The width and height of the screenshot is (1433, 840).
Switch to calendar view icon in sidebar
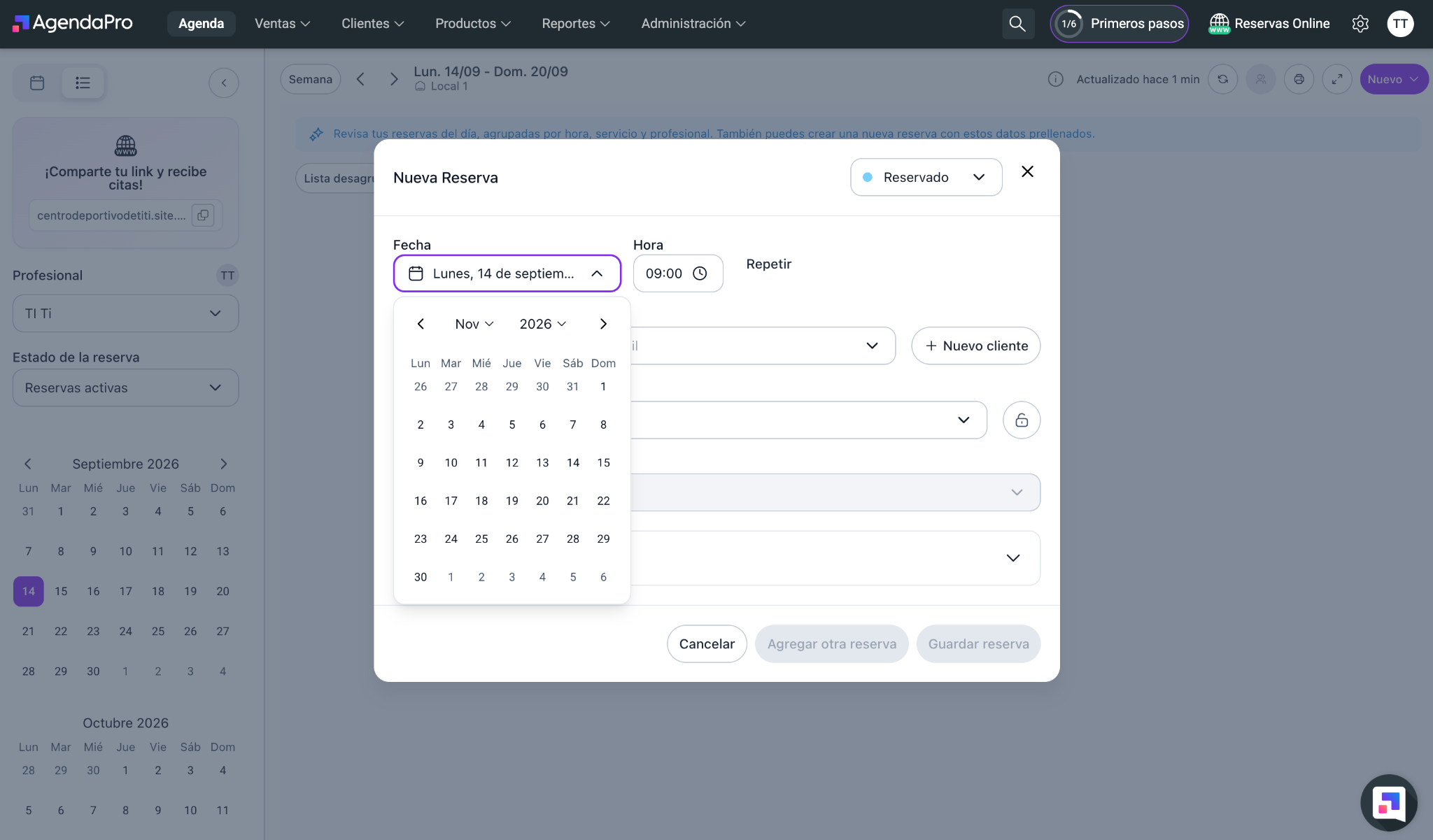click(x=37, y=83)
